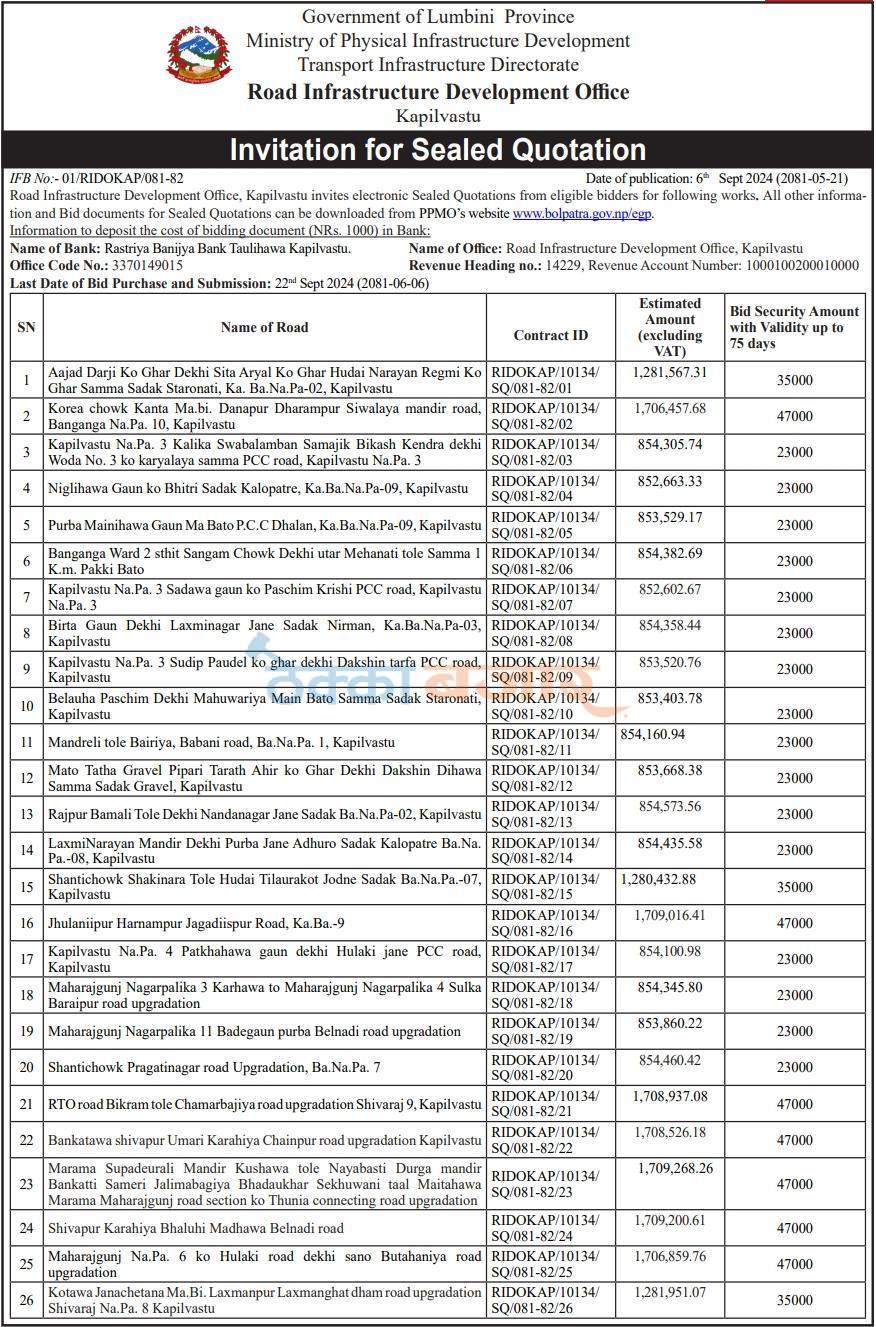Click the date of publication text
This screenshot has height=1327, width=876.
pyautogui.click(x=716, y=178)
